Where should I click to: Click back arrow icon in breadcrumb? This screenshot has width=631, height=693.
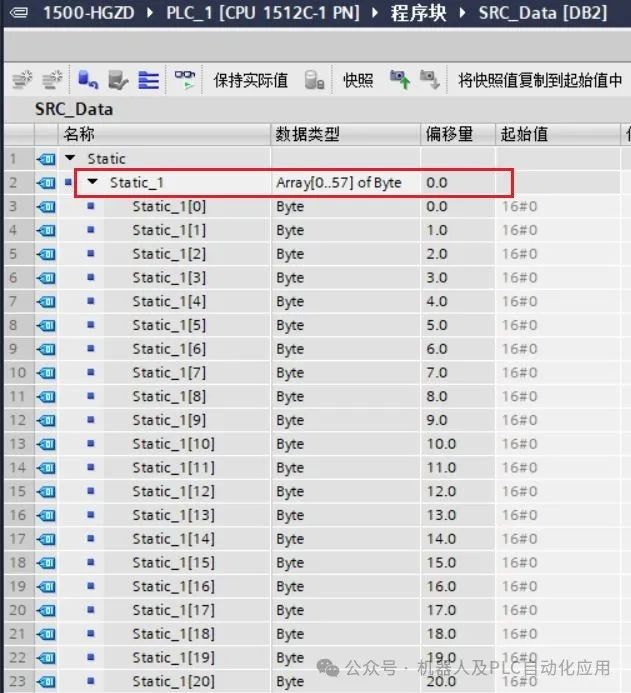19,12
